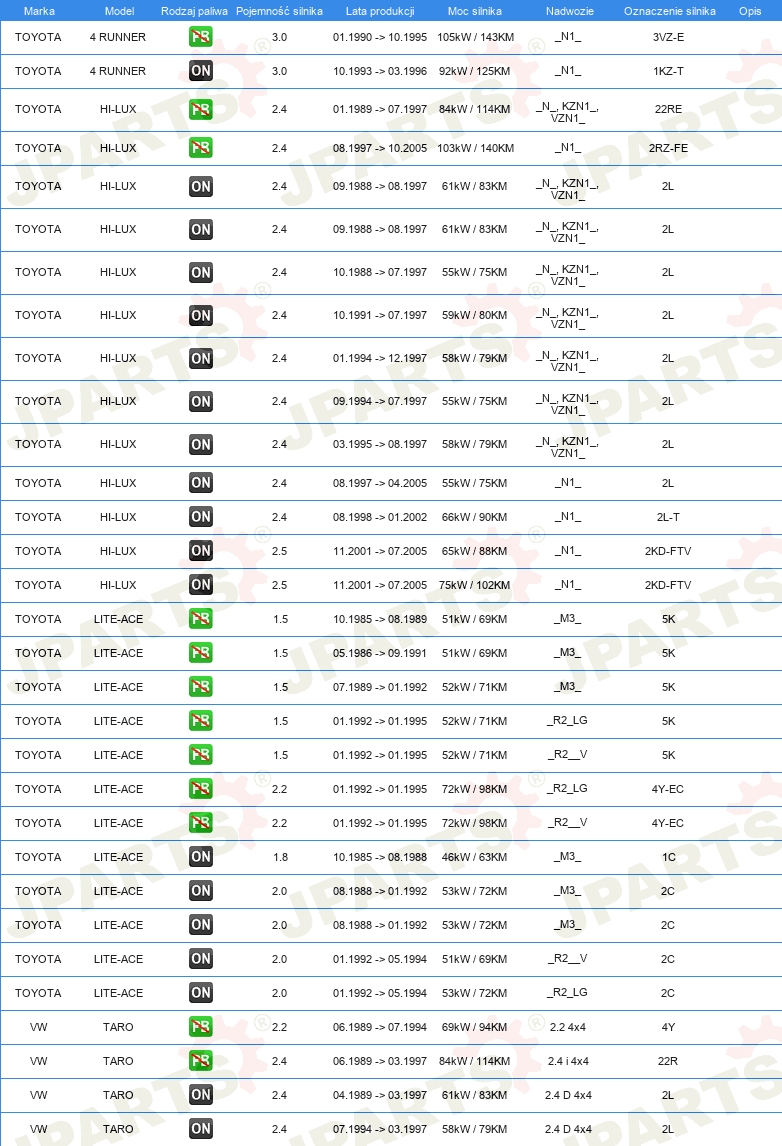Click the Nadwozie column header
The height and width of the screenshot is (1146, 782).
[x=569, y=11]
